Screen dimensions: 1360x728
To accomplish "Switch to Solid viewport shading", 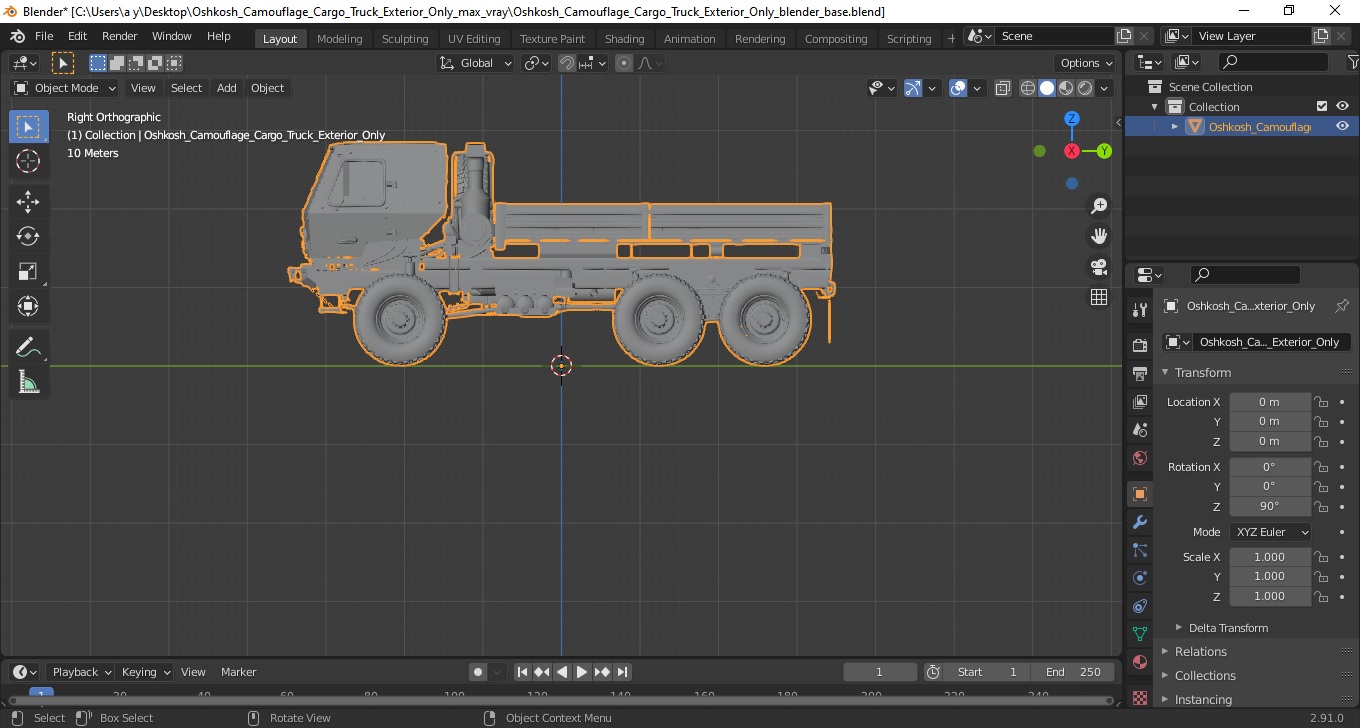I will coord(1047,88).
